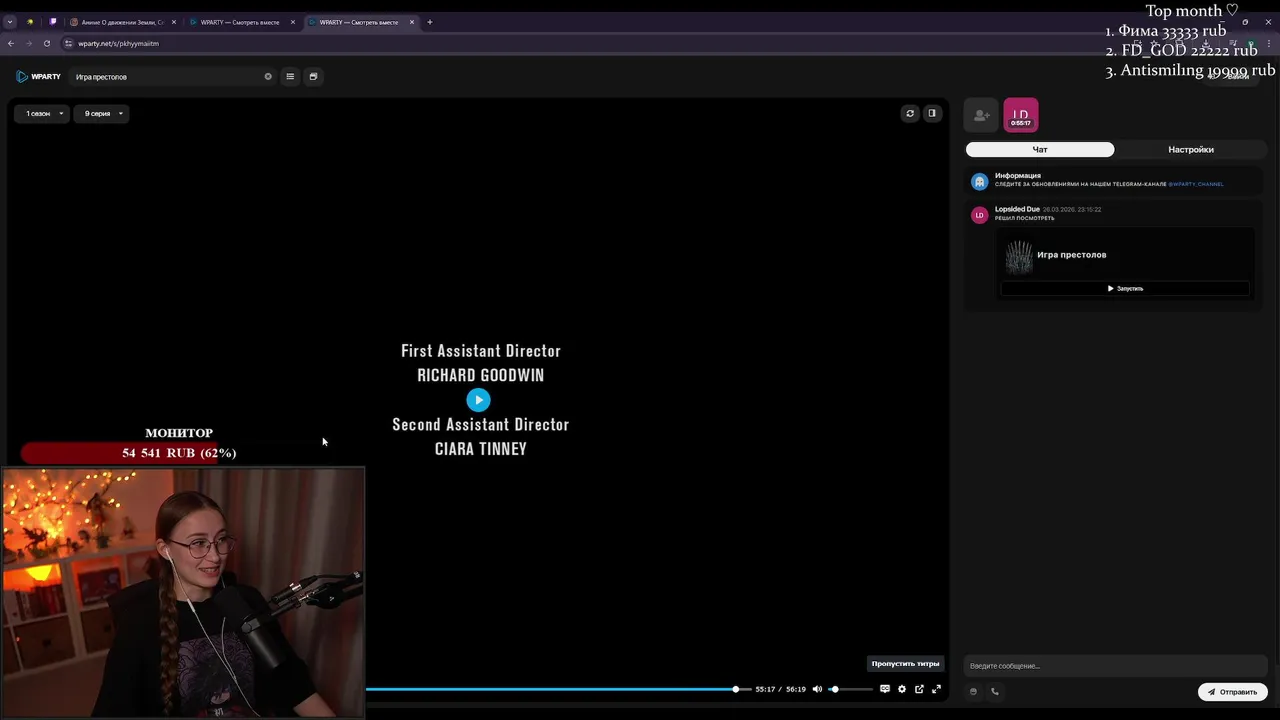The width and height of the screenshot is (1280, 720).
Task: Open the Игра престолов poster thumbnail
Action: pos(1019,256)
